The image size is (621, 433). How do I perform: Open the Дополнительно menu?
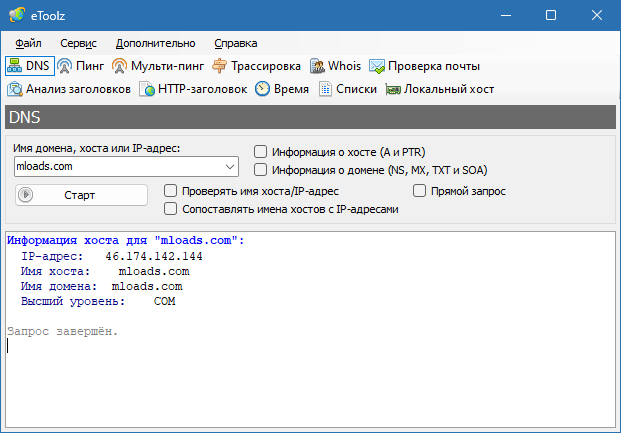coord(156,43)
